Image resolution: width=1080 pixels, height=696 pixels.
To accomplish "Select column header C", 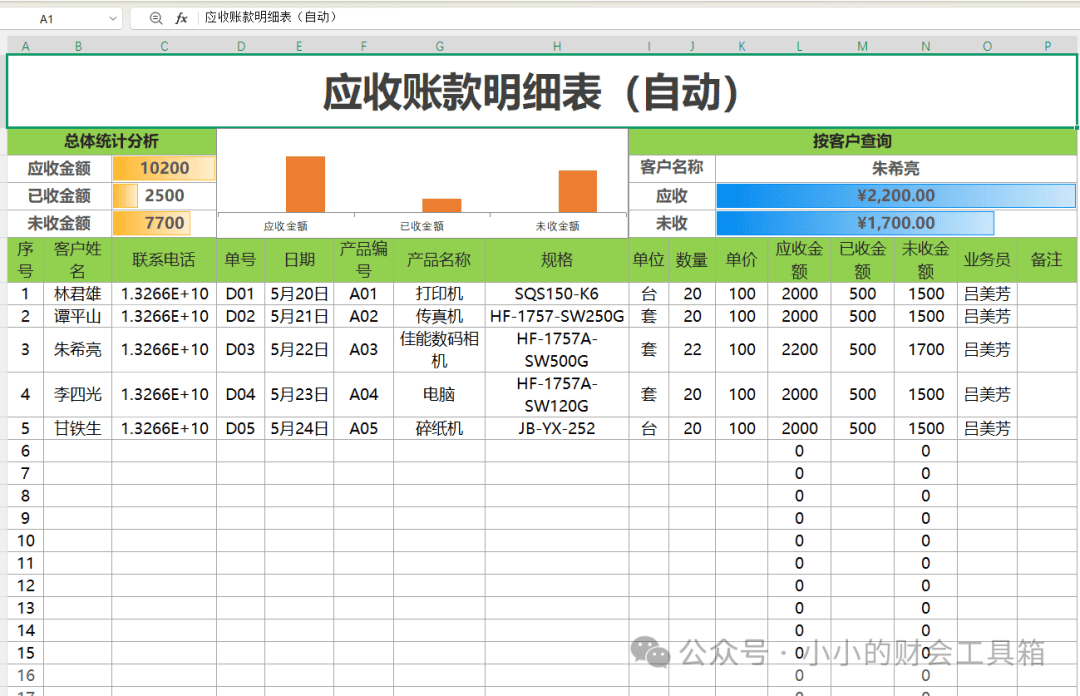I will tap(164, 46).
